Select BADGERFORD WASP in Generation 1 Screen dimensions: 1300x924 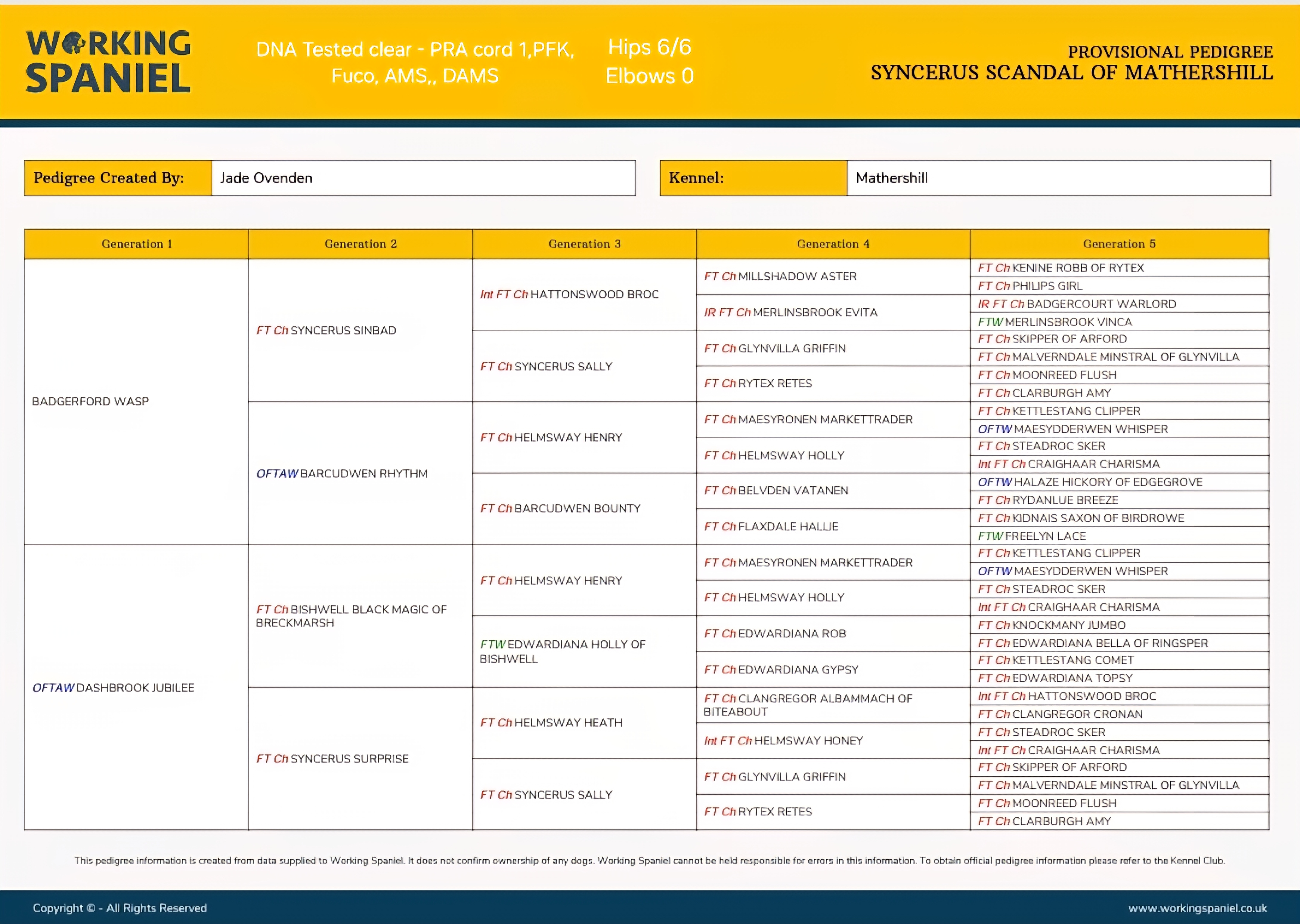(x=91, y=402)
